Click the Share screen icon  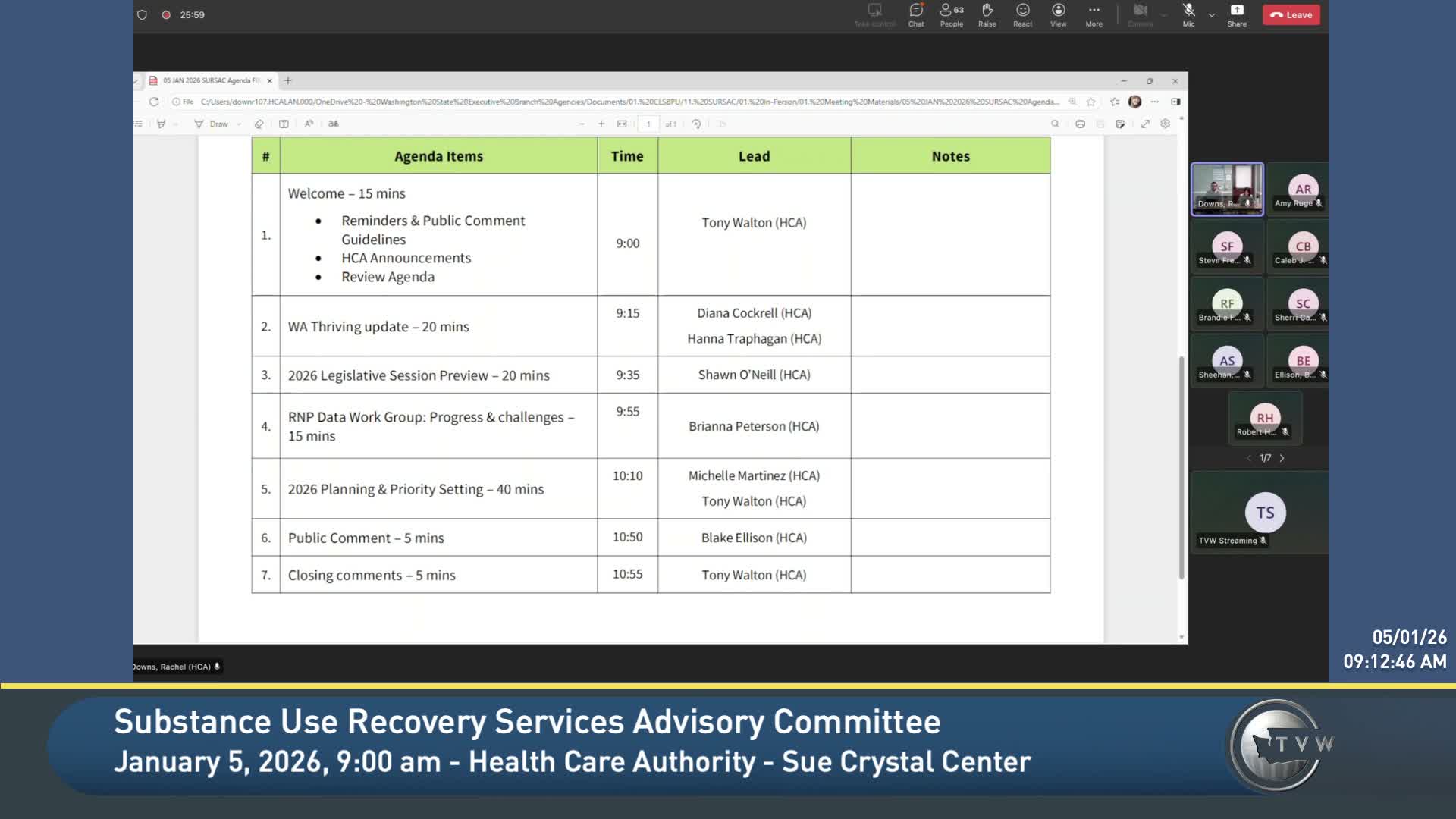pyautogui.click(x=1237, y=14)
